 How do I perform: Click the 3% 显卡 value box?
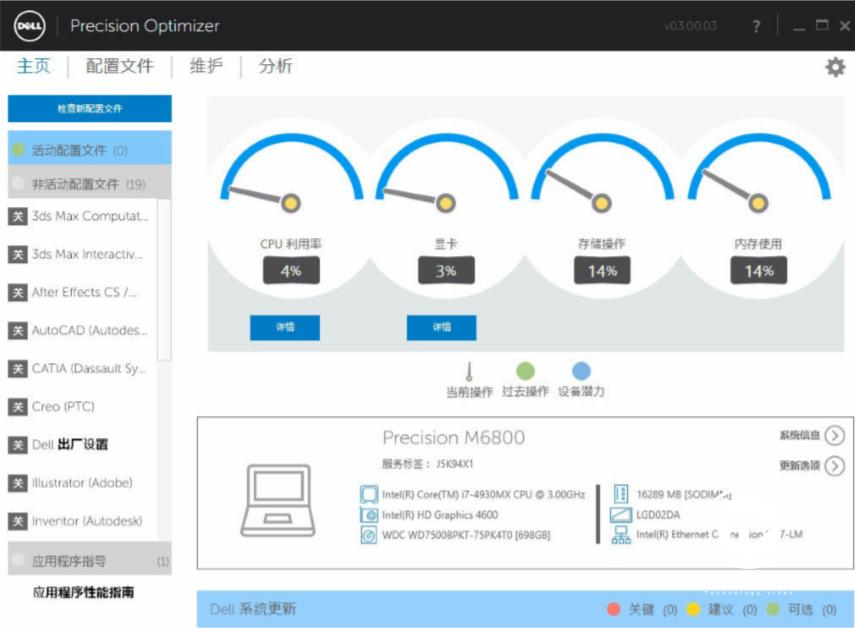tap(446, 271)
